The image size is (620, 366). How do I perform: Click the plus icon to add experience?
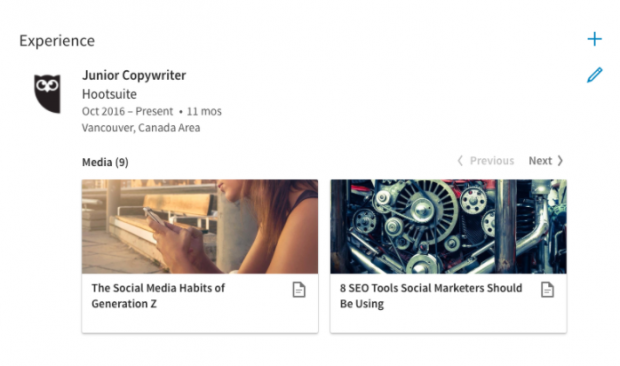point(594,39)
